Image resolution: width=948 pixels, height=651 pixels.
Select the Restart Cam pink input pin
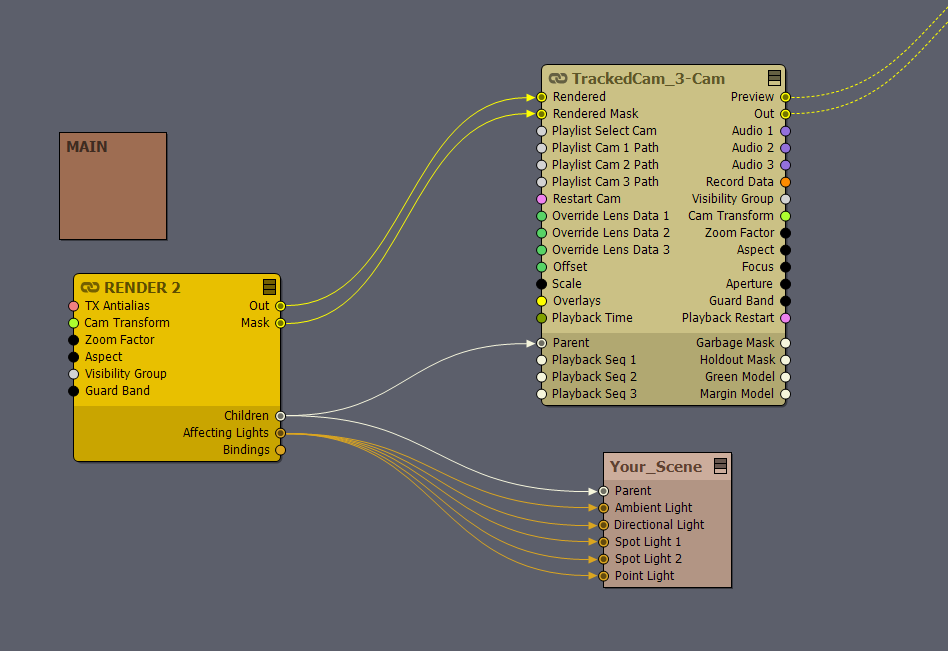(x=542, y=199)
